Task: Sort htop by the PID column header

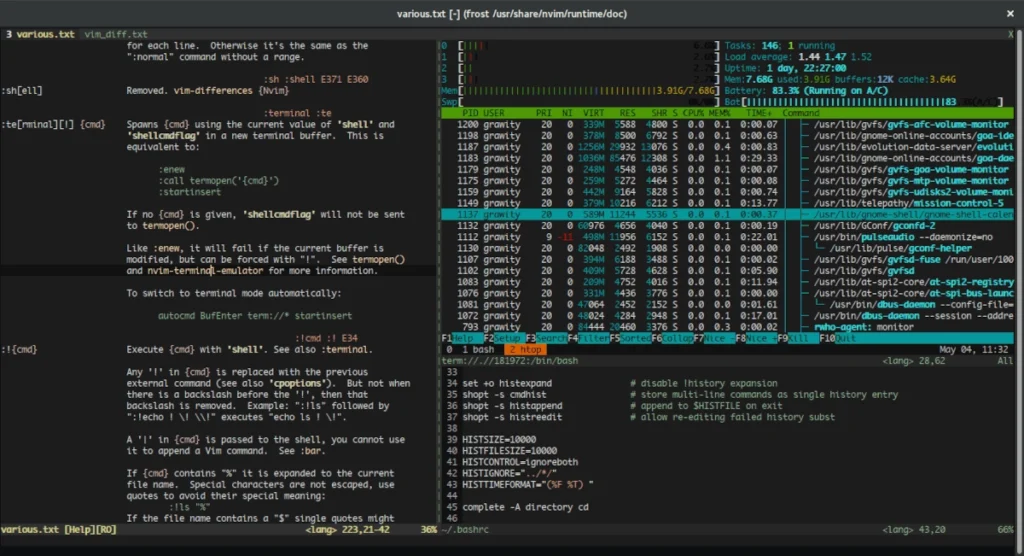Action: pos(470,113)
